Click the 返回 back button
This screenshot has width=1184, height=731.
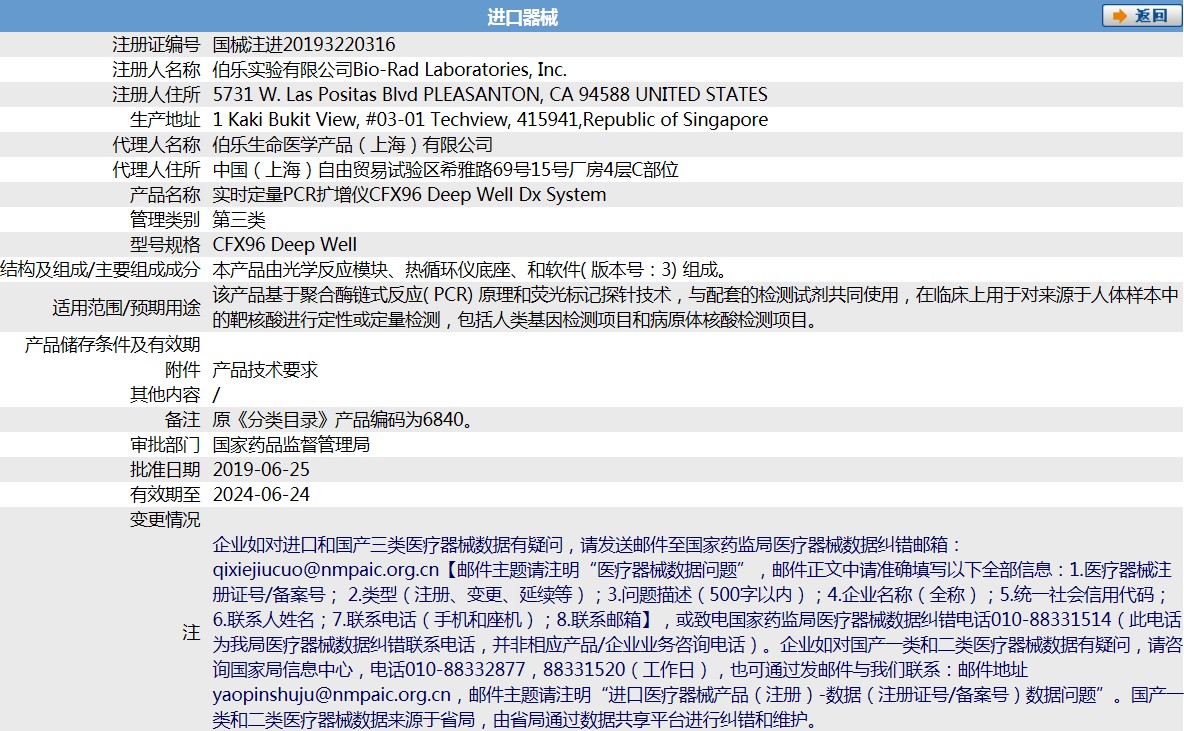1141,16
